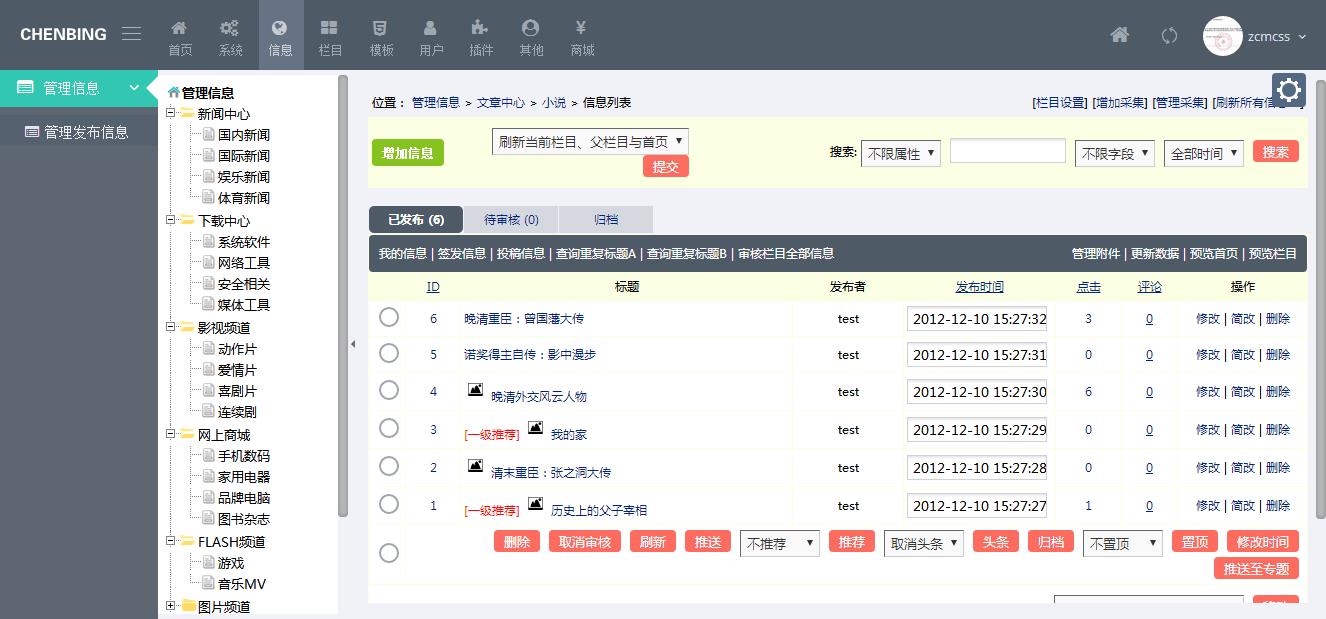Click the image icon beside 清末重臣：张之洞大传
Image resolution: width=1326 pixels, height=619 pixels.
[476, 466]
